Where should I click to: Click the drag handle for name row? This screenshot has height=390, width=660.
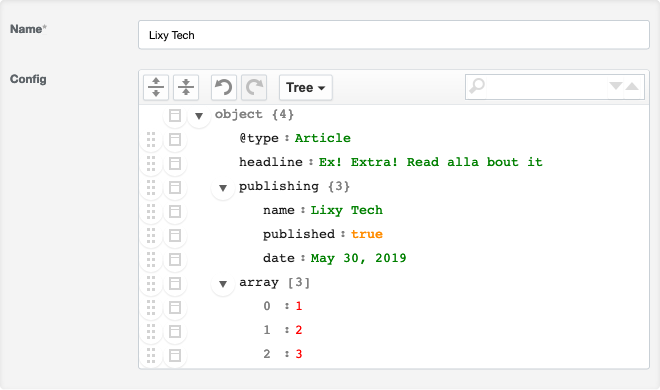(151, 211)
